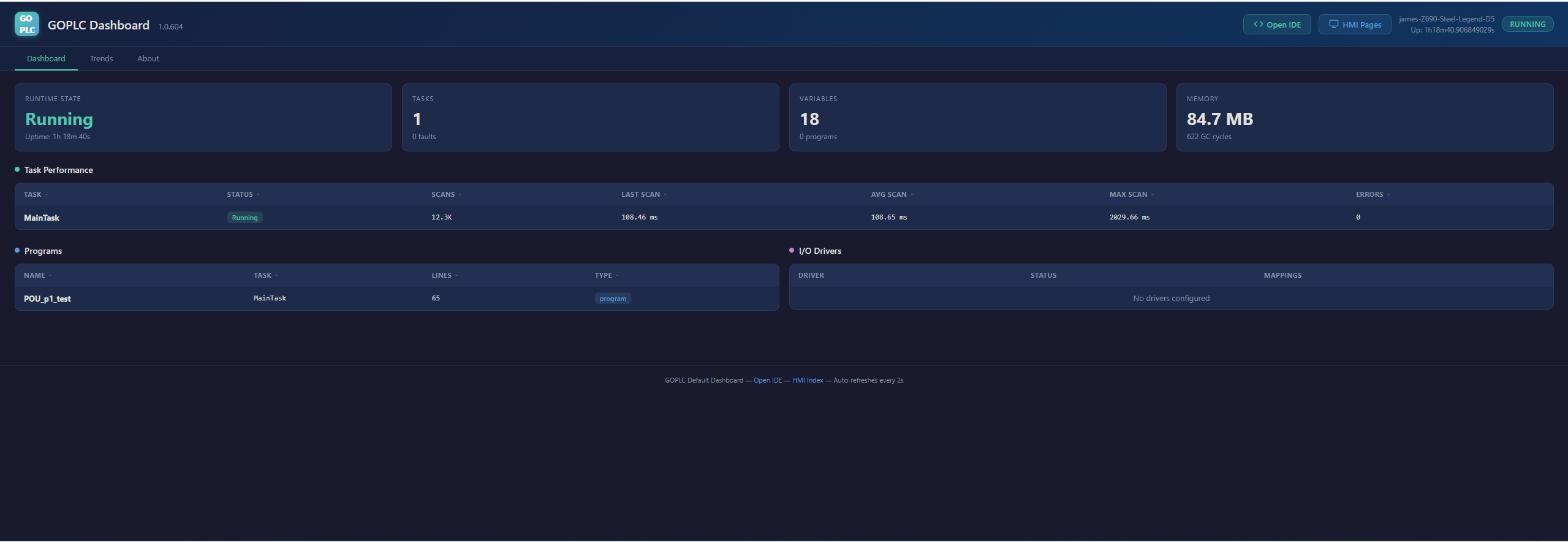Image resolution: width=1568 pixels, height=542 pixels.
Task: Follow the HMI Index footer link
Action: pyautogui.click(x=807, y=380)
